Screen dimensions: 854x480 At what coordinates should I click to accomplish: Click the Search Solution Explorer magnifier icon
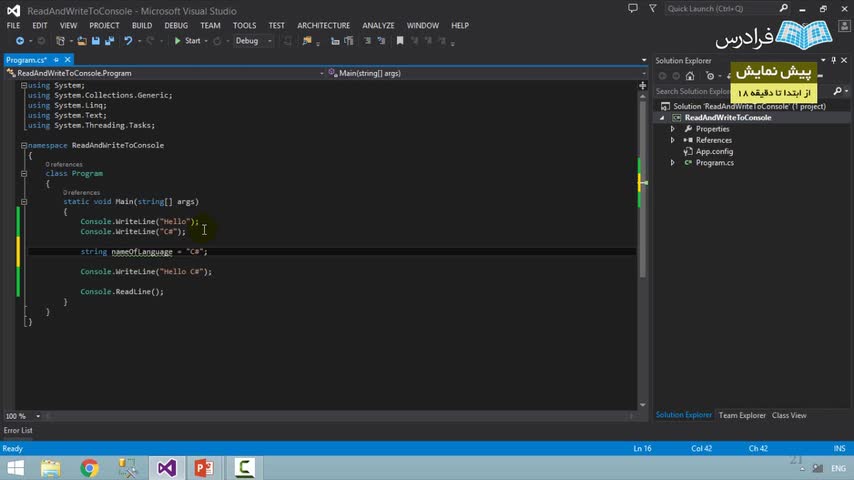pos(838,91)
